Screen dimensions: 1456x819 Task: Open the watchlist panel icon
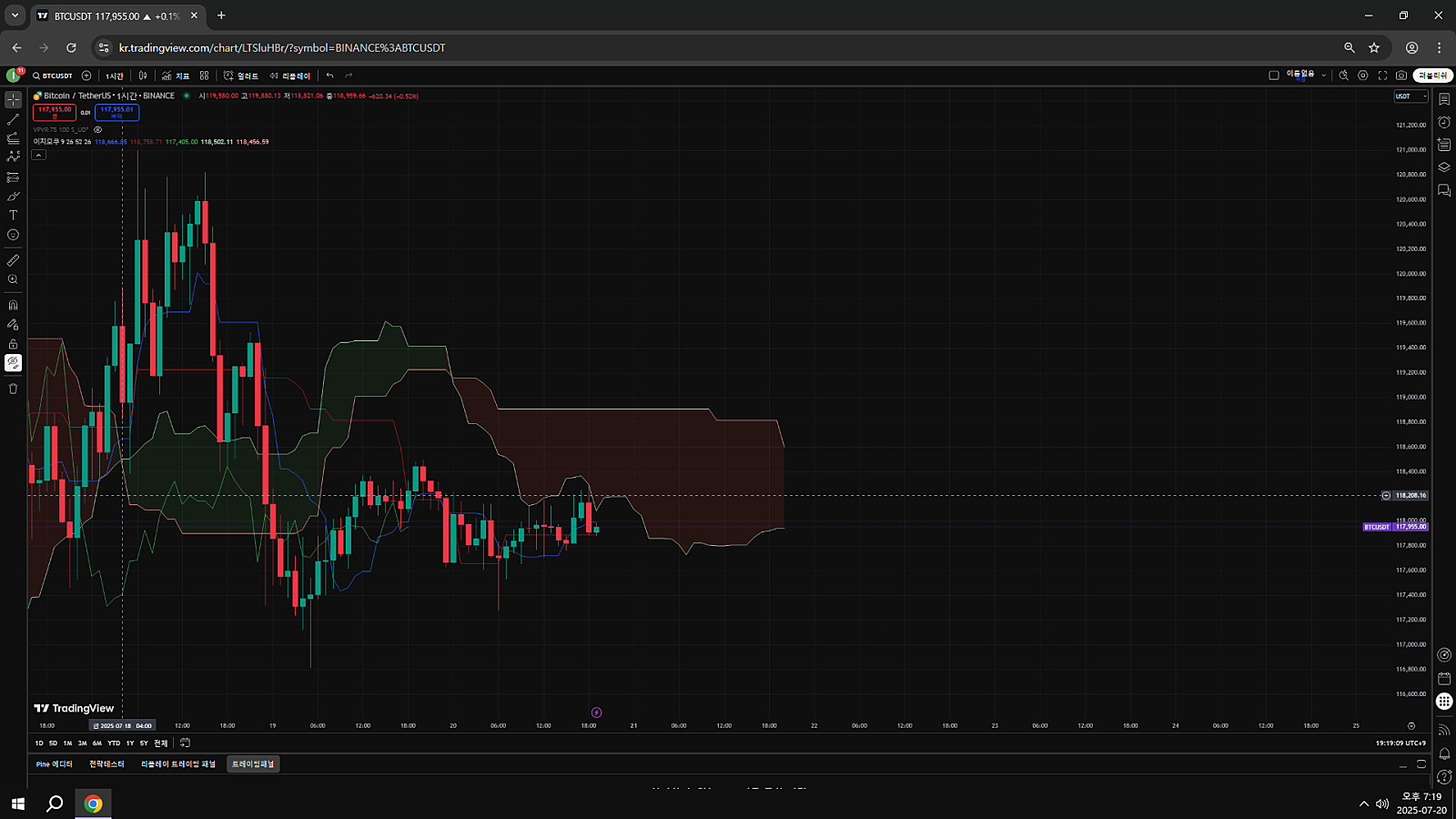[x=1444, y=99]
